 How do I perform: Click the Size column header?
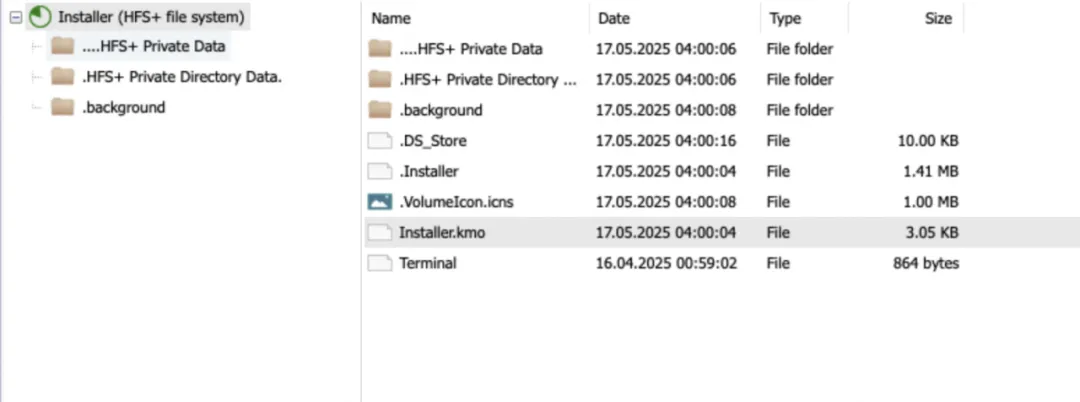[x=938, y=18]
